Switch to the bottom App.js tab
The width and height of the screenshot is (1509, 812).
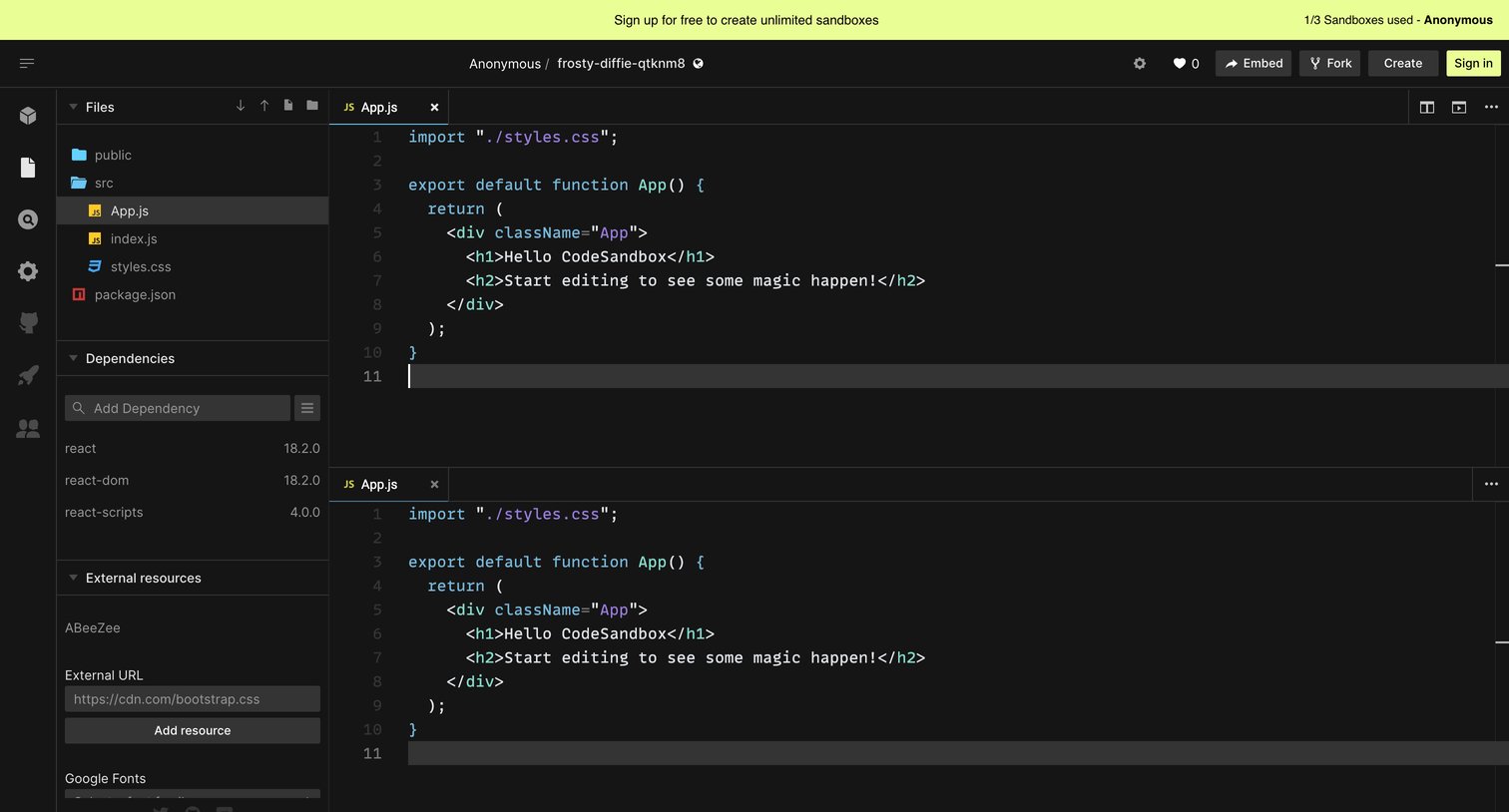[x=388, y=484]
